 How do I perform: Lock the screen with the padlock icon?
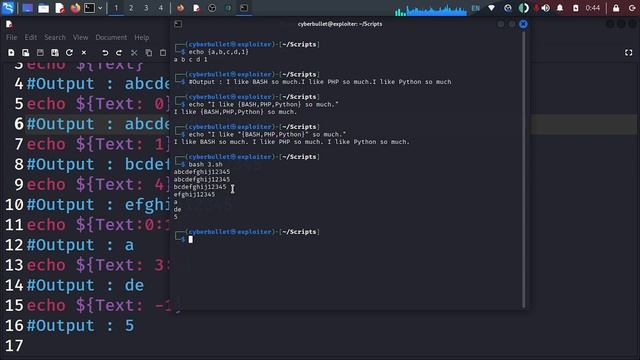tap(616, 8)
